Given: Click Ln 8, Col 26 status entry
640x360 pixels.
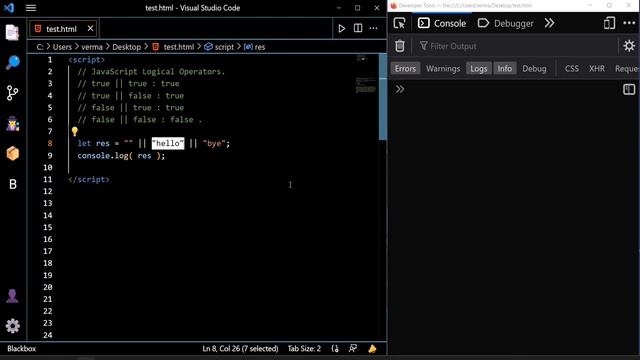Looking at the screenshot, I should [240, 349].
